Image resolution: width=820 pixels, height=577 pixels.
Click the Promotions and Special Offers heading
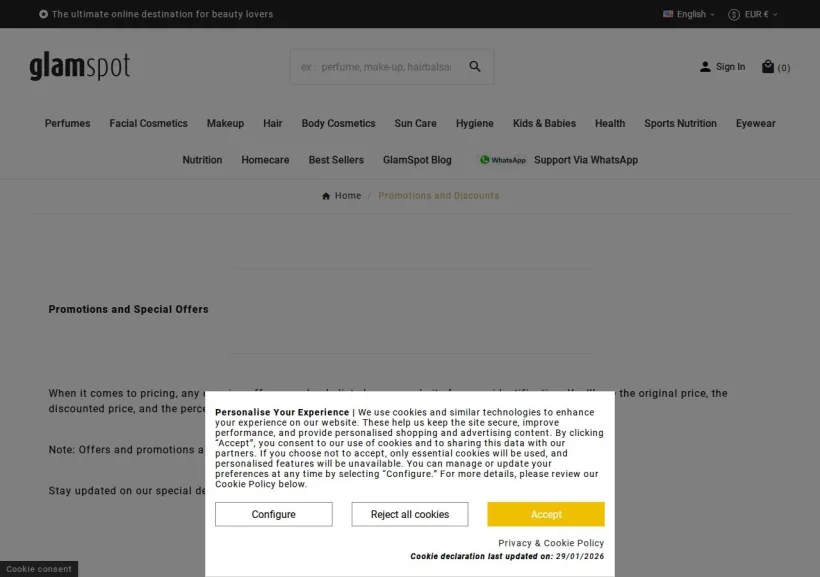pyautogui.click(x=129, y=309)
